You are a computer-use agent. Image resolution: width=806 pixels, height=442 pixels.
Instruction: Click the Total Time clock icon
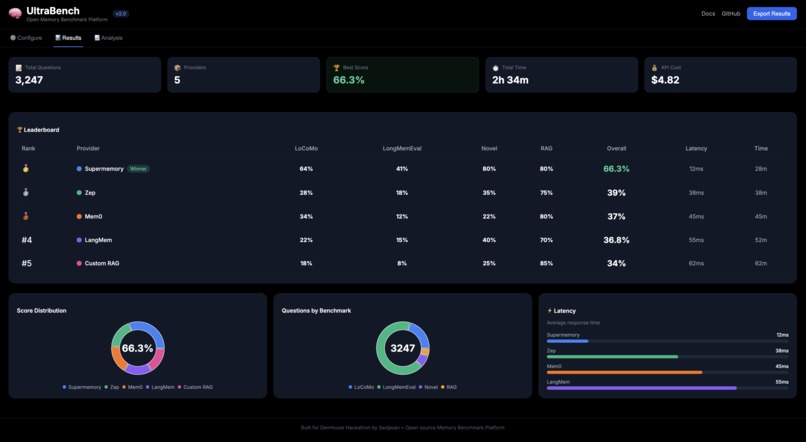496,68
